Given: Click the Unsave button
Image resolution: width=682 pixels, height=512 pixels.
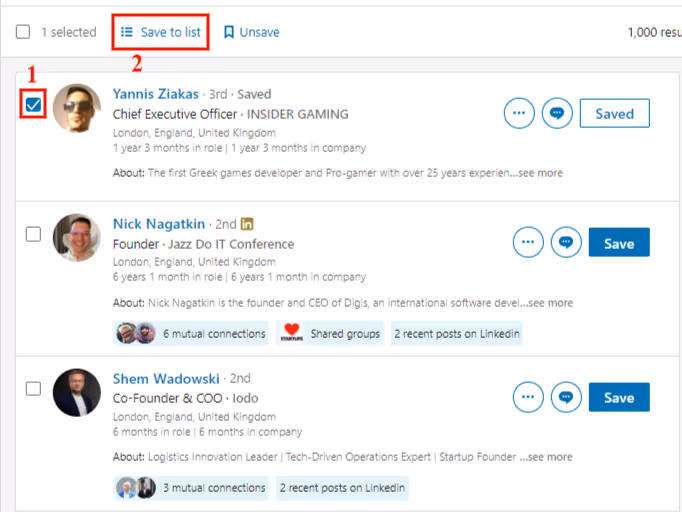Looking at the screenshot, I should click(251, 32).
